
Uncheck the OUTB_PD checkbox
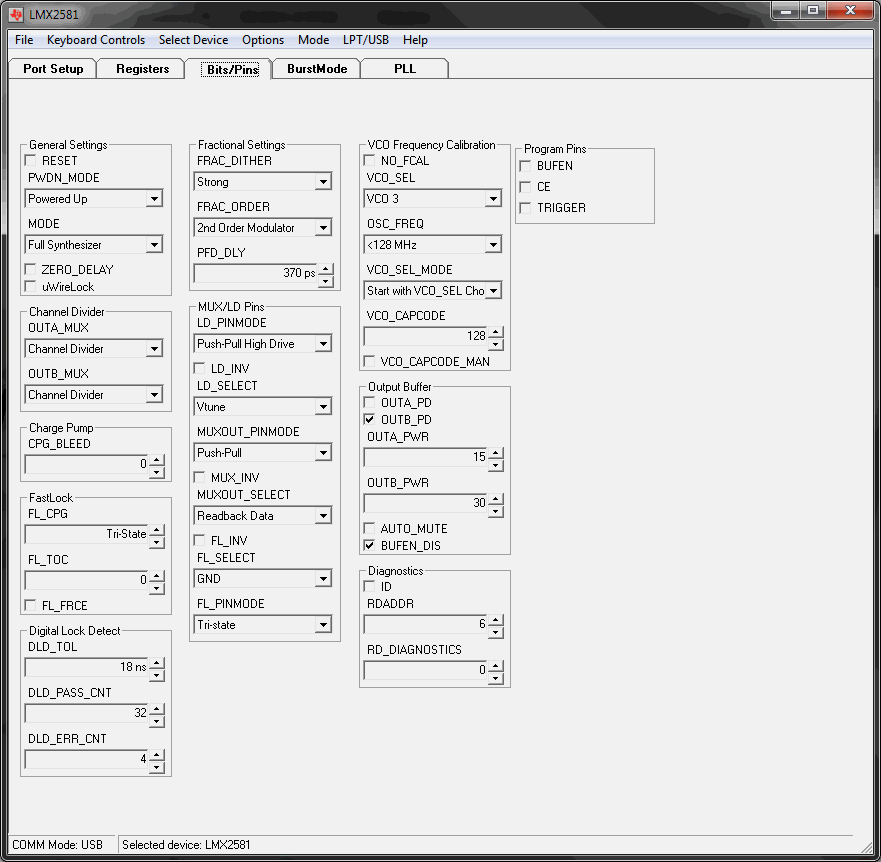370,419
